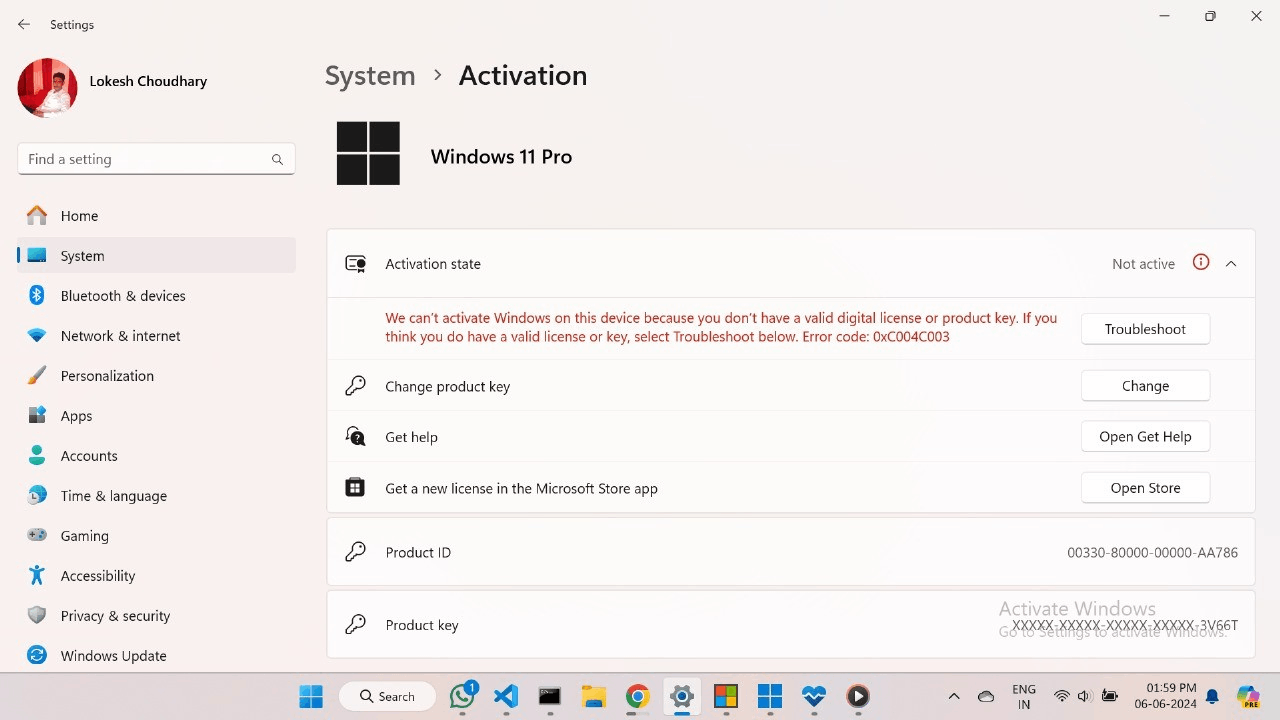This screenshot has height=720, width=1280.
Task: Click the OneDrive cloud tray icon
Action: point(986,696)
